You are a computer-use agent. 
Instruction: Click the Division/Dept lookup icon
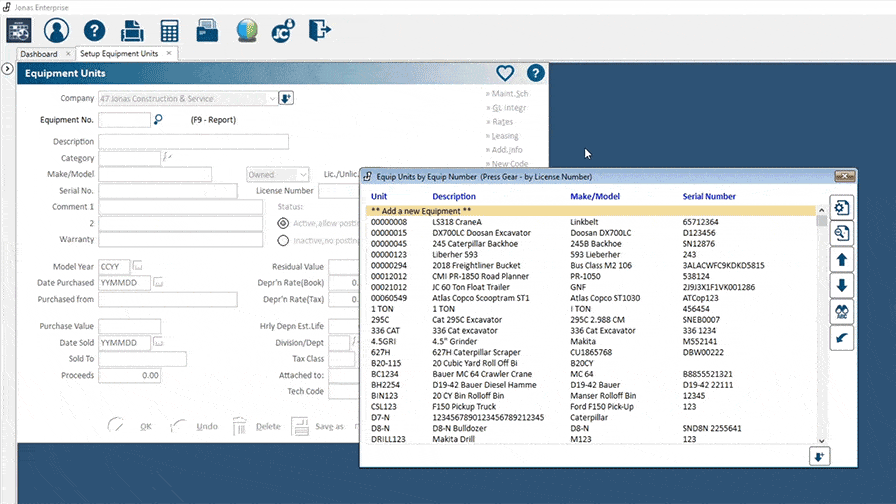354,342
